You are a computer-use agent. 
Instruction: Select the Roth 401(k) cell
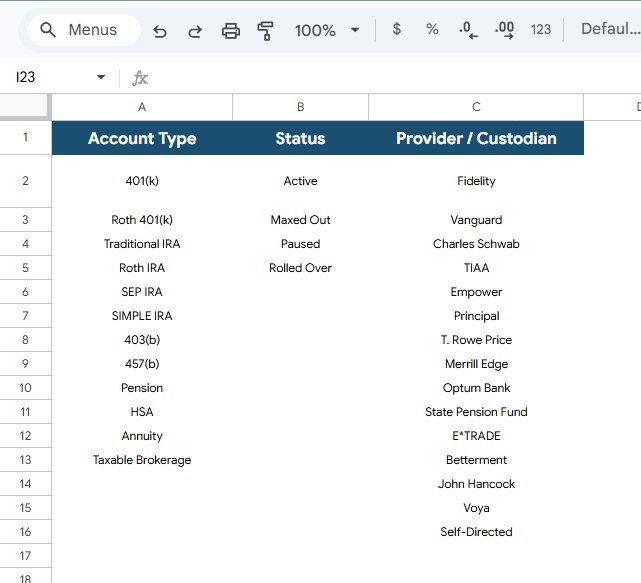click(x=142, y=220)
